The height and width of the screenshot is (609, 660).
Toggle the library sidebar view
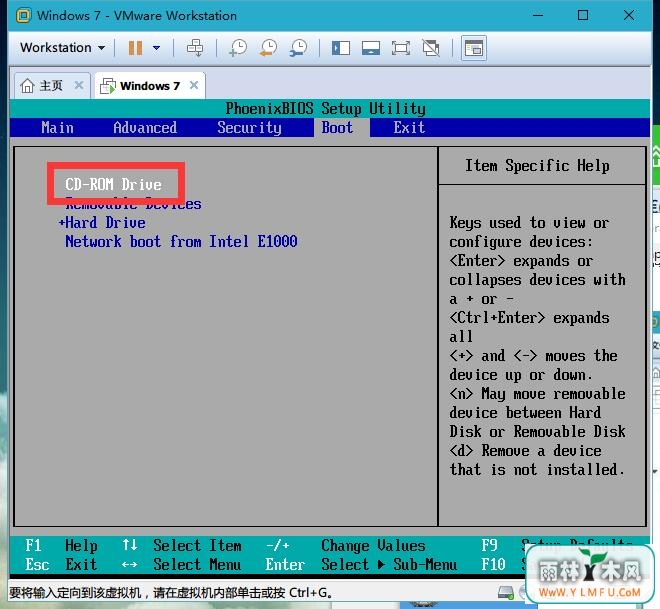coord(341,48)
